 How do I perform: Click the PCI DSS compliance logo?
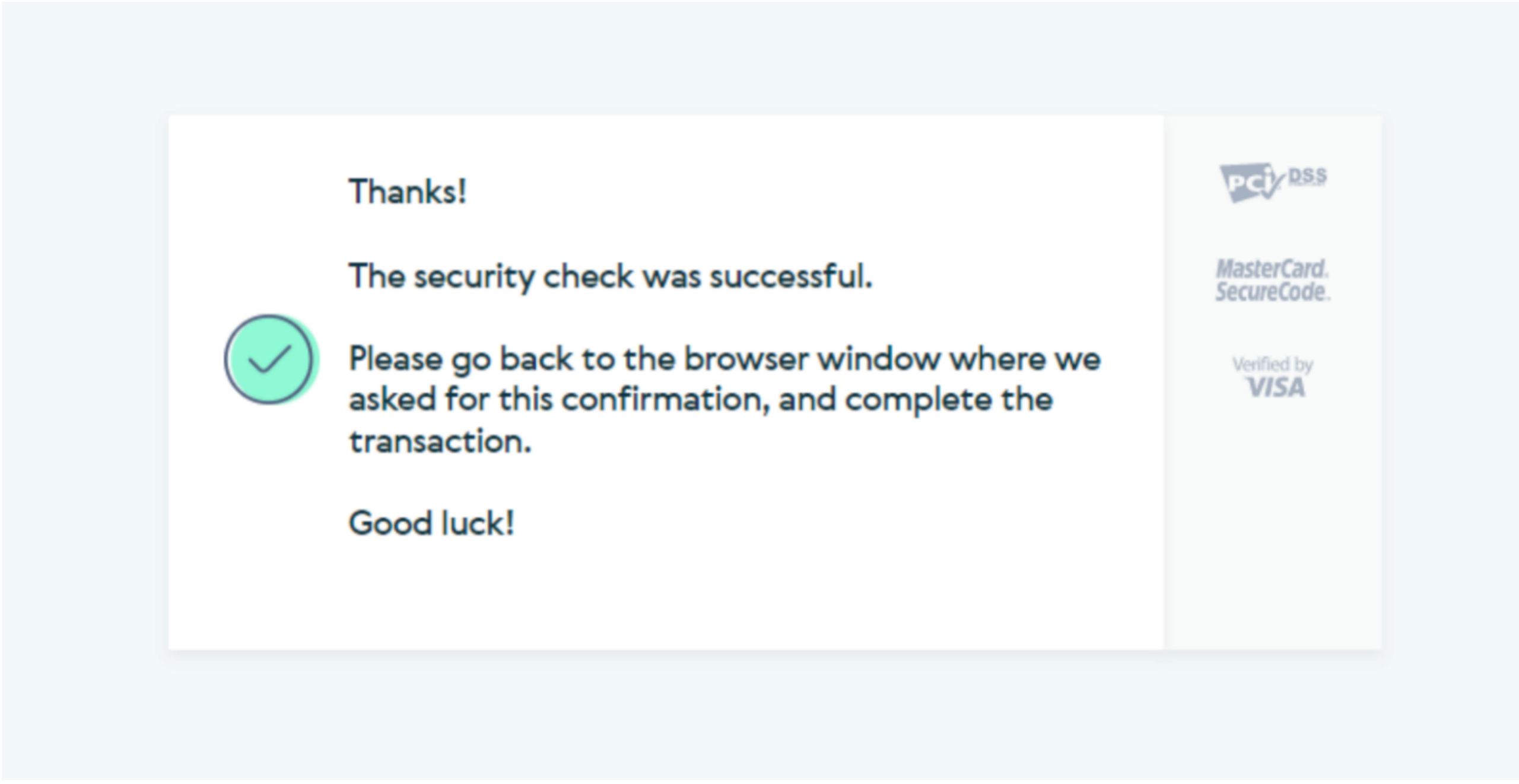pos(1272,182)
